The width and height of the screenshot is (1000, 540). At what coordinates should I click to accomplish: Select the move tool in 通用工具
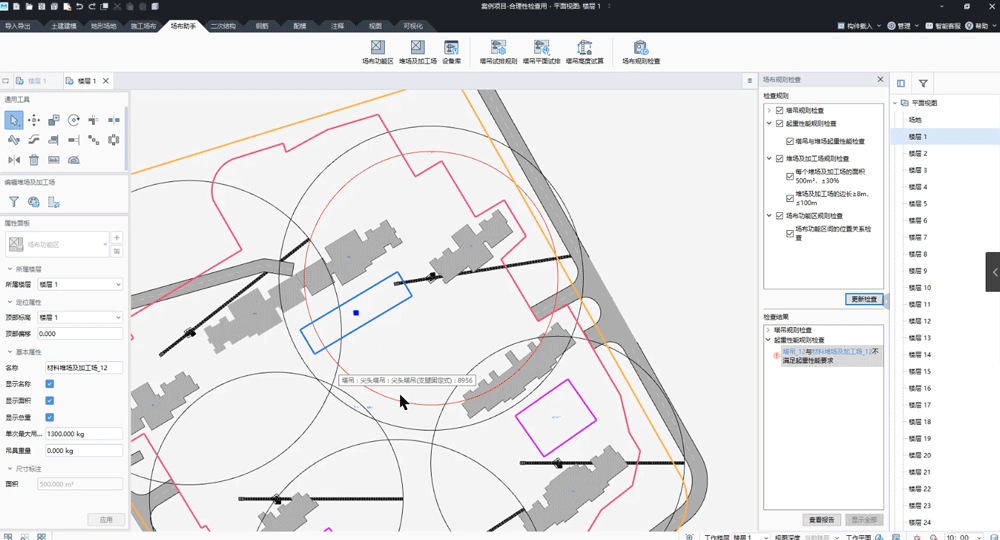click(34, 120)
